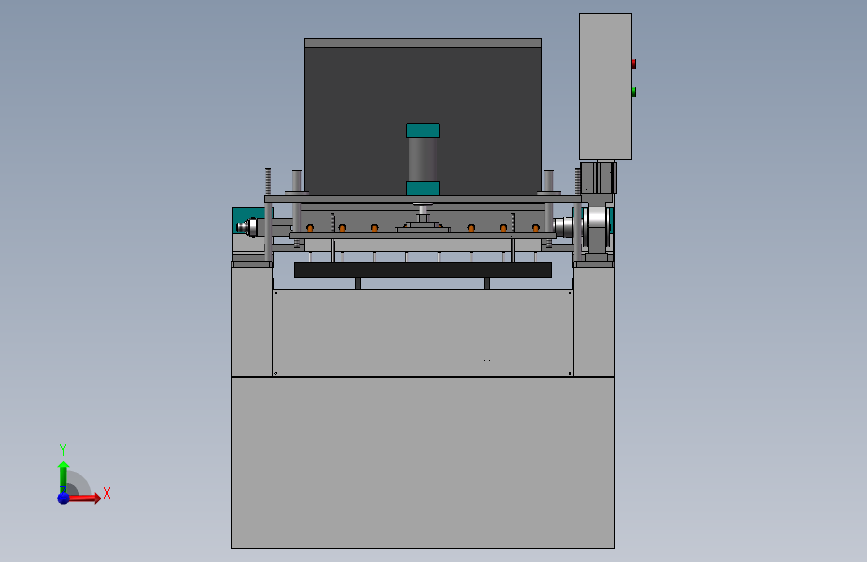Click the blue Z axis ball at triad origin

point(64,498)
